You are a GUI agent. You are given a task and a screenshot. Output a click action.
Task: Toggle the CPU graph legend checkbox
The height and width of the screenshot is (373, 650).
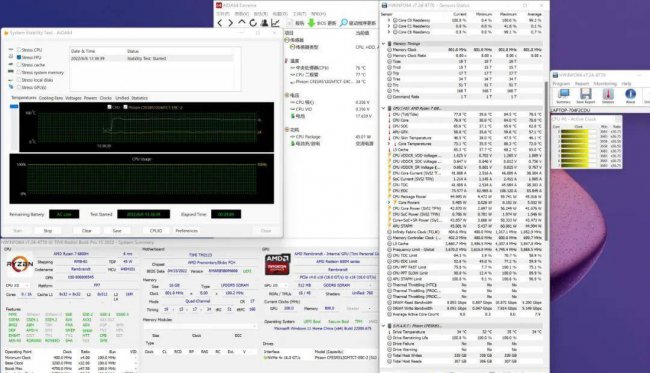point(109,107)
